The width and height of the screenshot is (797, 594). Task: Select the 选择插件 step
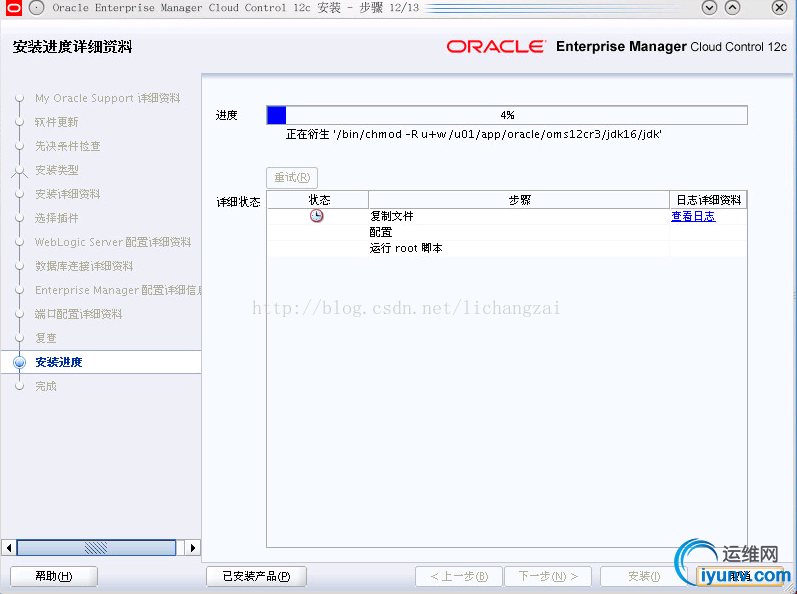(x=56, y=218)
